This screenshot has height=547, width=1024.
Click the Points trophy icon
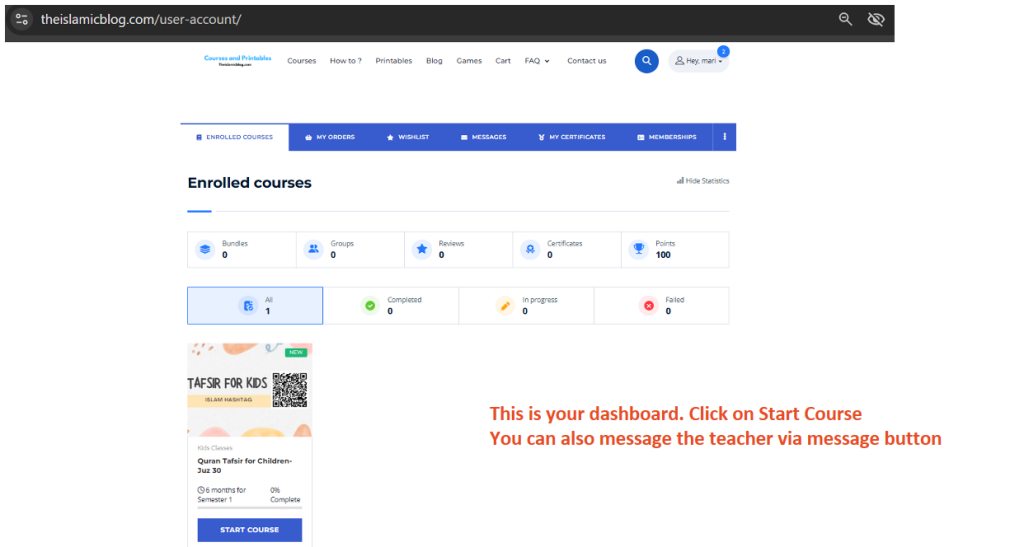tap(638, 249)
